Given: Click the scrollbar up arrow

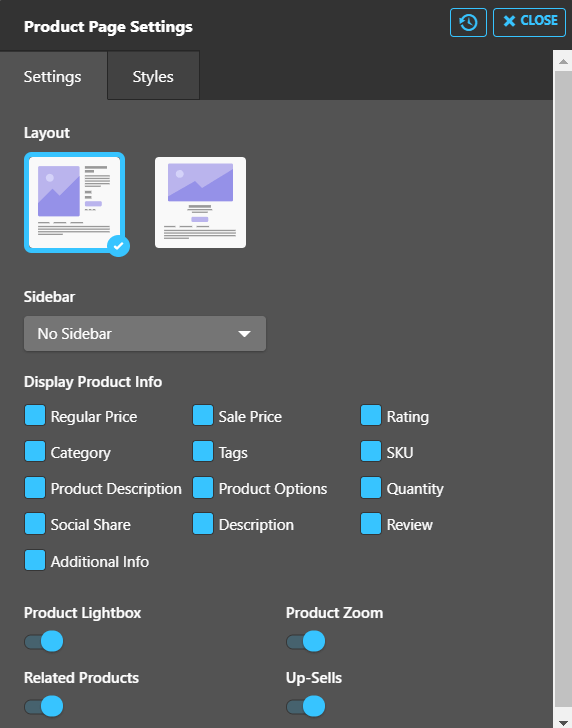Looking at the screenshot, I should 563,61.
